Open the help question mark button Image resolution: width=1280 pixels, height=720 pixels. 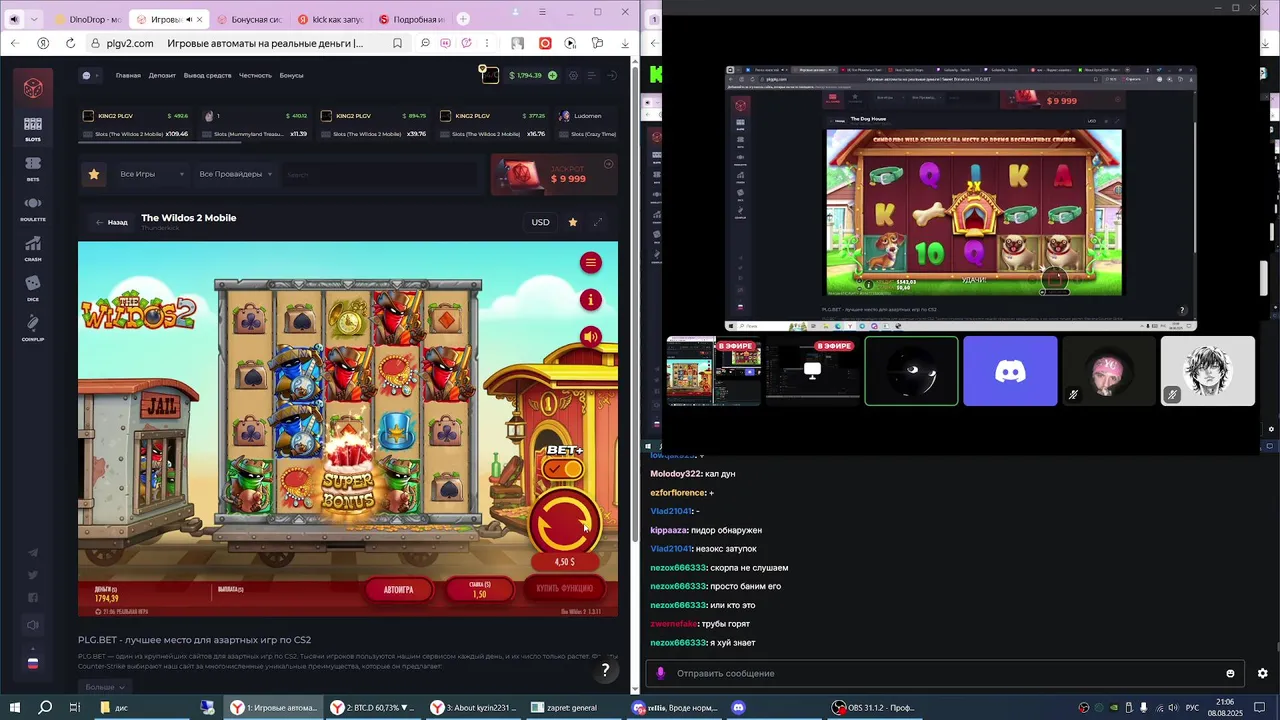(x=605, y=671)
